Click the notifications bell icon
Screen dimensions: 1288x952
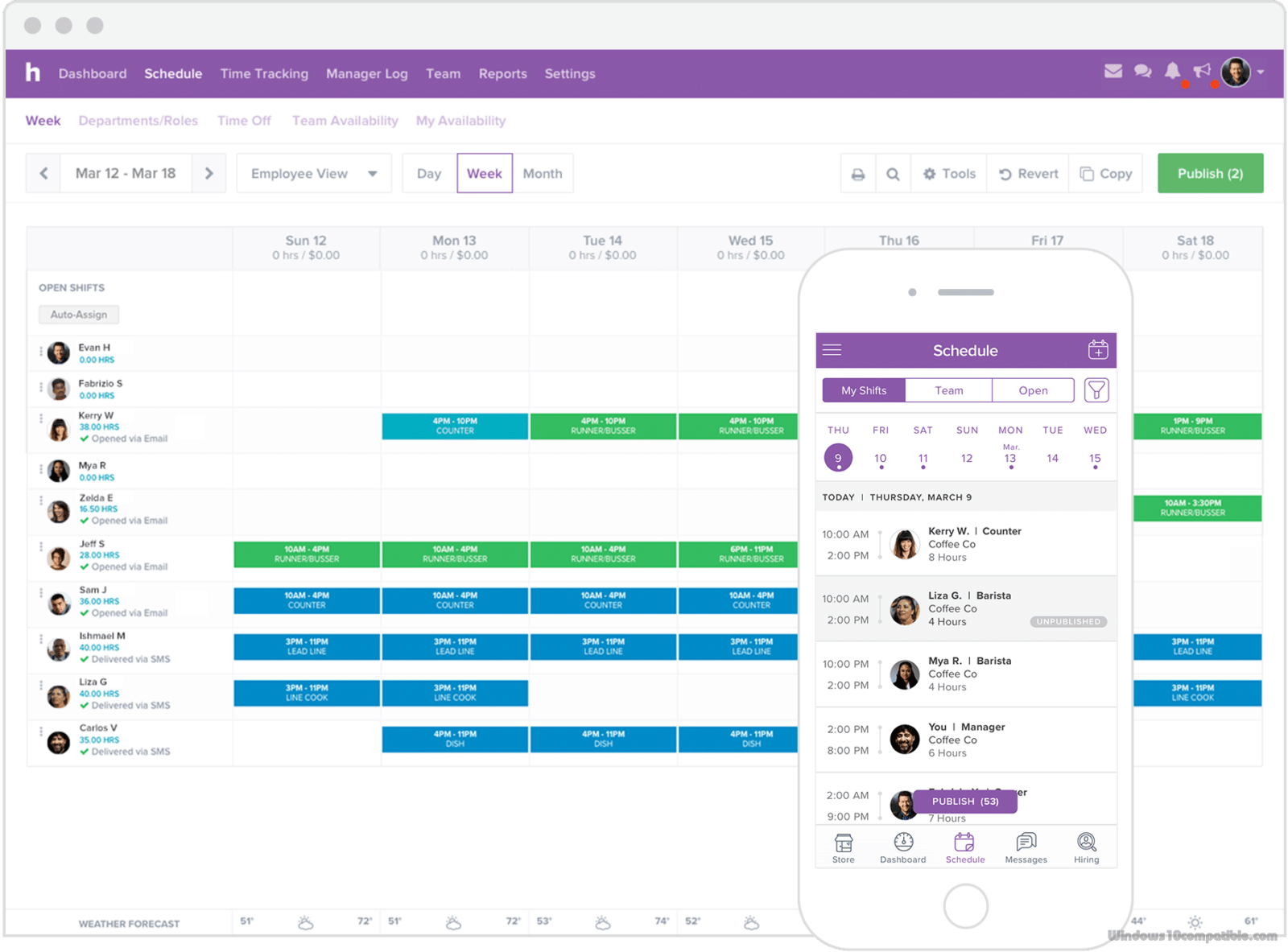point(1173,72)
